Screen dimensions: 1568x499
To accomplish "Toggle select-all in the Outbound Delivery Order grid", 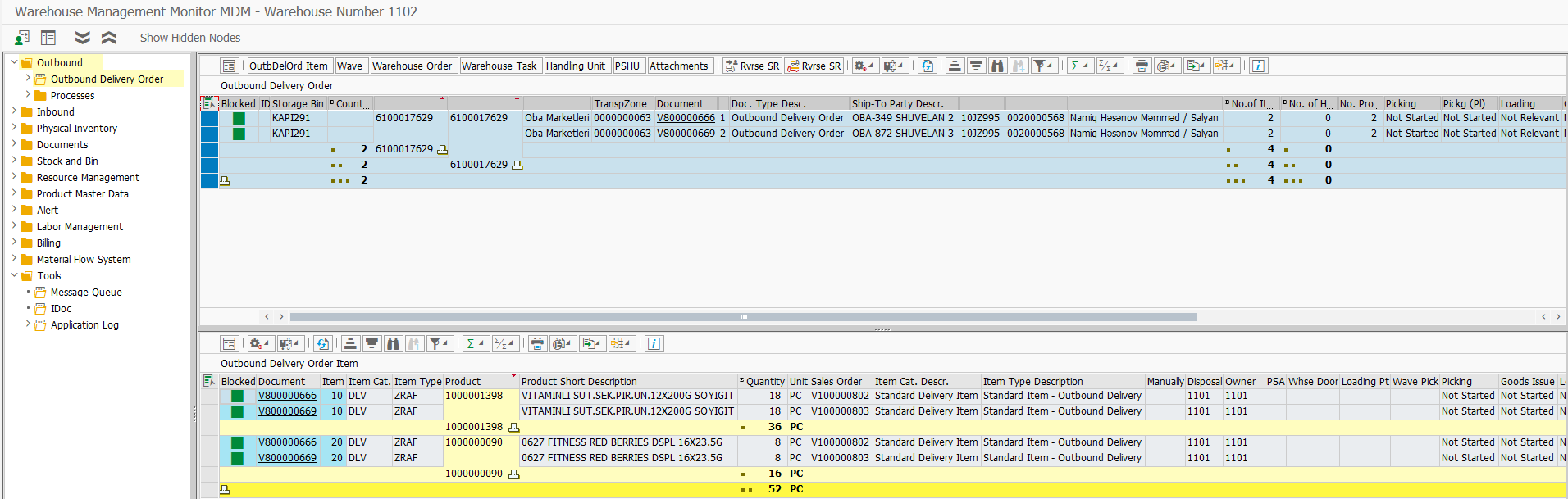I will pos(209,104).
